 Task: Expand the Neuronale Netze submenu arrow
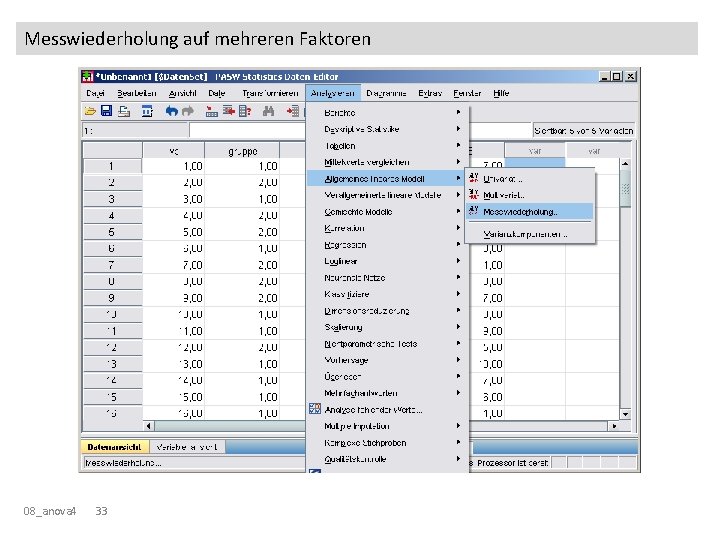coord(458,277)
